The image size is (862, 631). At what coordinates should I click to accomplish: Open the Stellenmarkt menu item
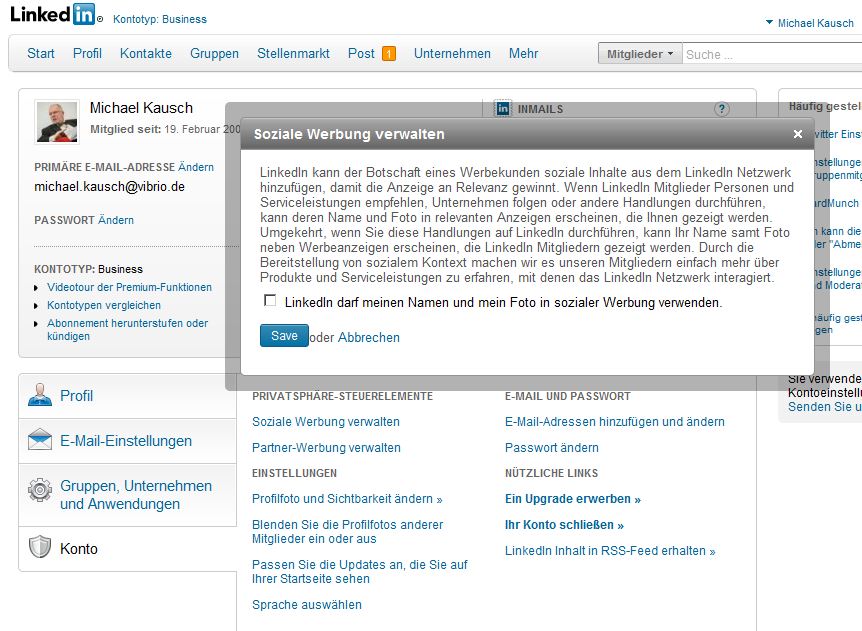[x=293, y=54]
